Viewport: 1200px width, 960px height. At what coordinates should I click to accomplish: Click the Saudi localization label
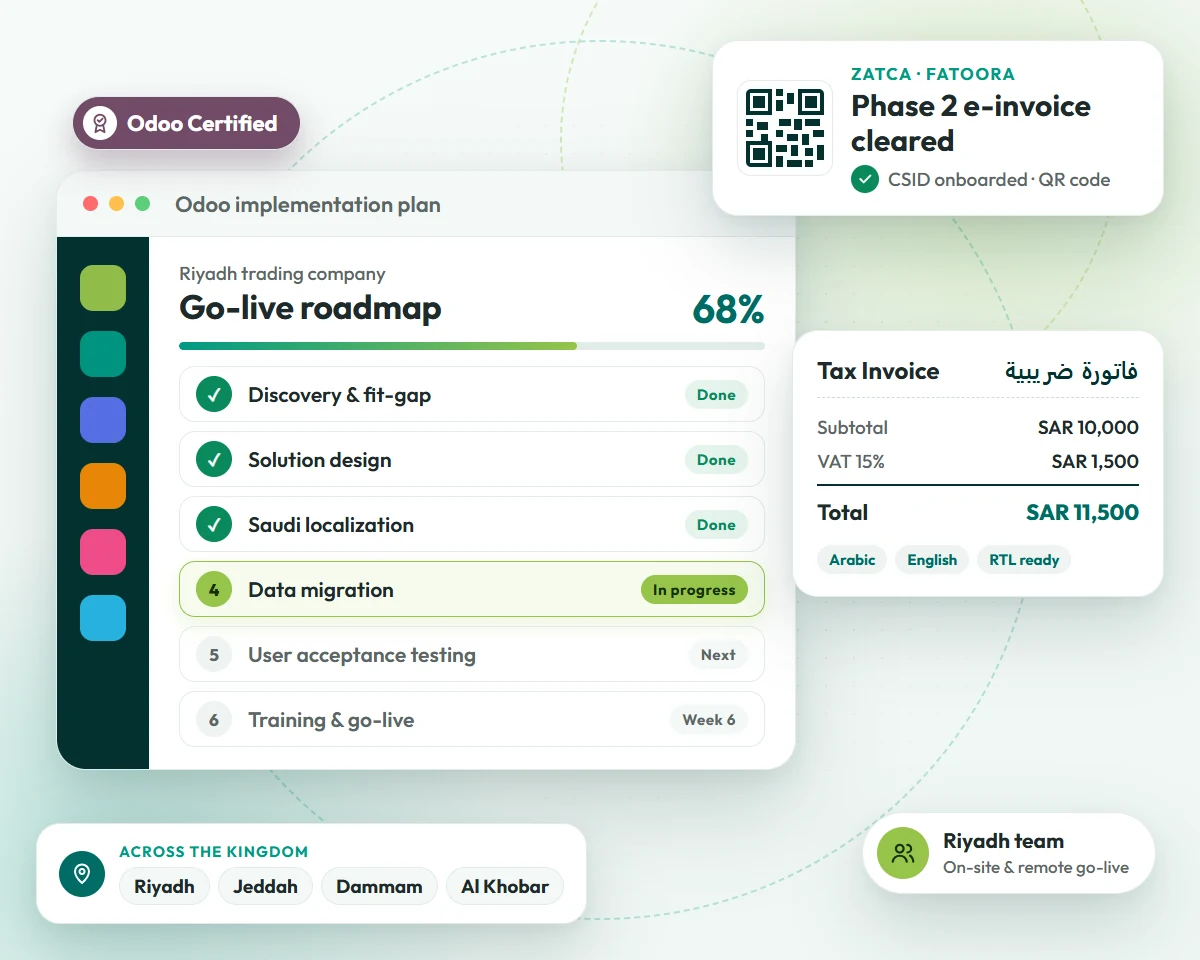(331, 525)
